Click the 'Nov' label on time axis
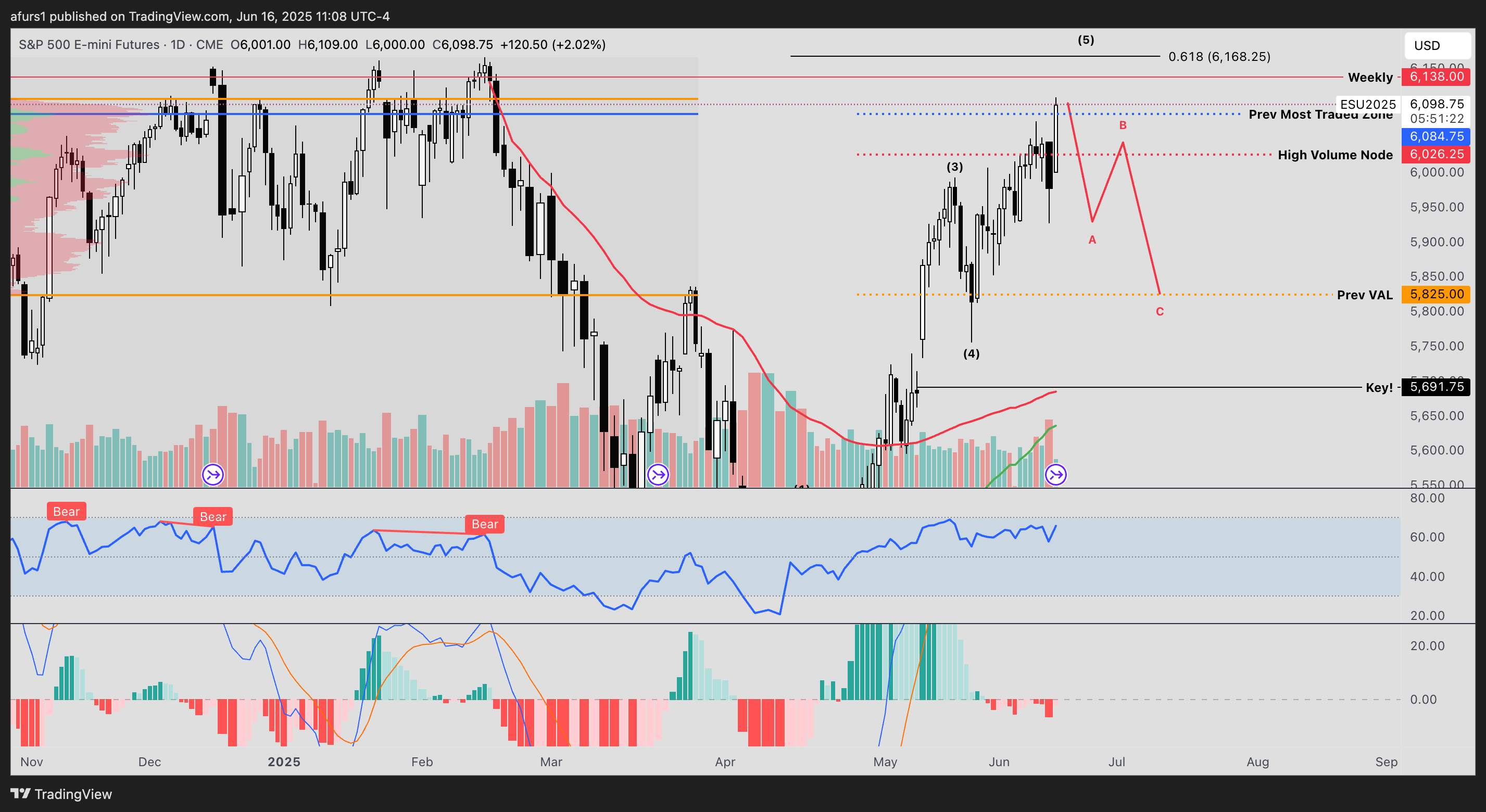Image resolution: width=1486 pixels, height=812 pixels. (x=32, y=762)
